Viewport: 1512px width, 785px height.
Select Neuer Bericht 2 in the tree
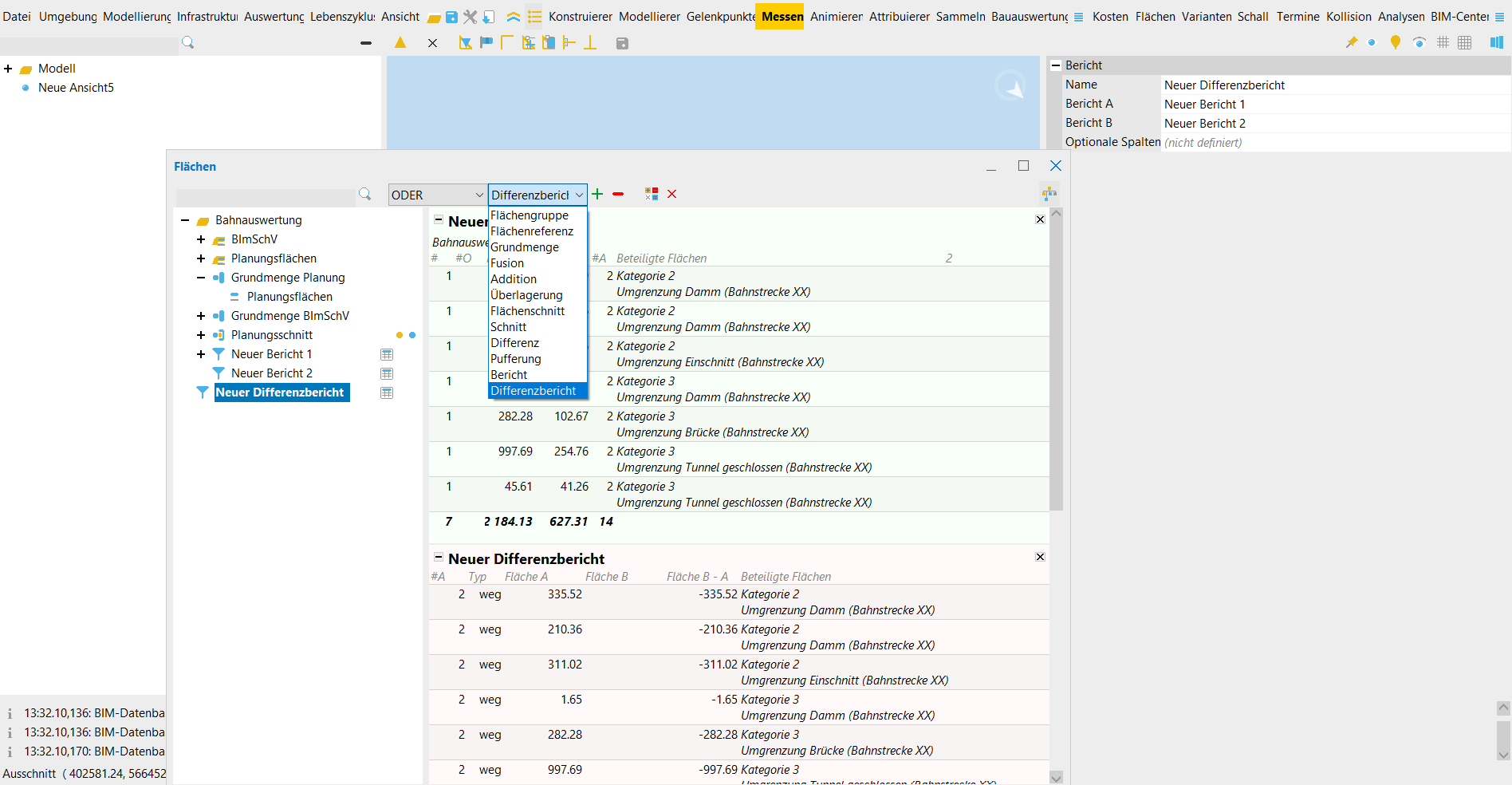coord(271,373)
